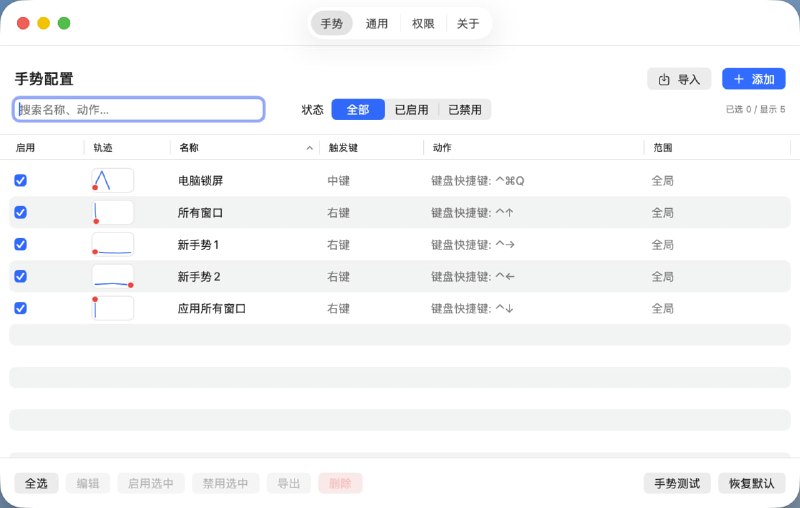
Task: Click the 电脑锁屏 gesture track thumbnail
Action: click(x=113, y=181)
